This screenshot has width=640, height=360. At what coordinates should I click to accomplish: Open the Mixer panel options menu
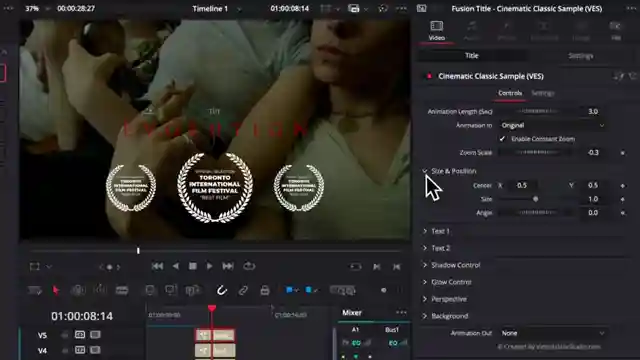401,313
